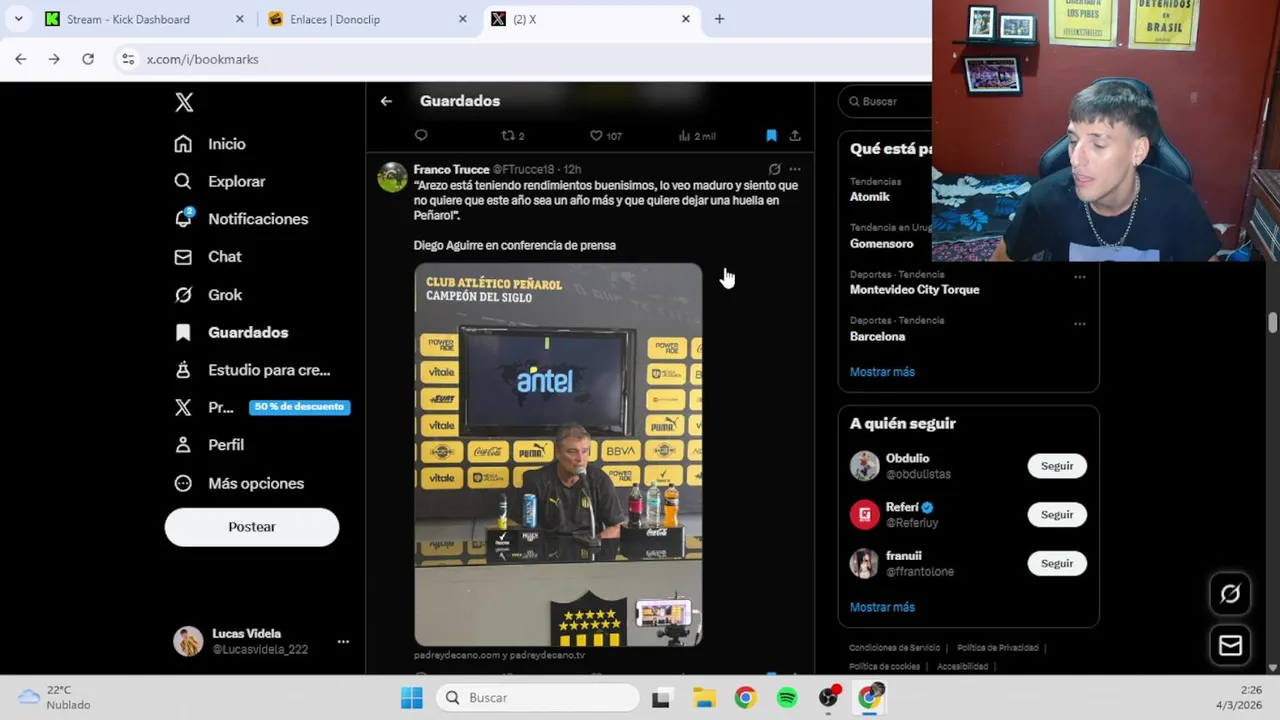Open Perfil person icon
1280x720 pixels.
point(183,445)
